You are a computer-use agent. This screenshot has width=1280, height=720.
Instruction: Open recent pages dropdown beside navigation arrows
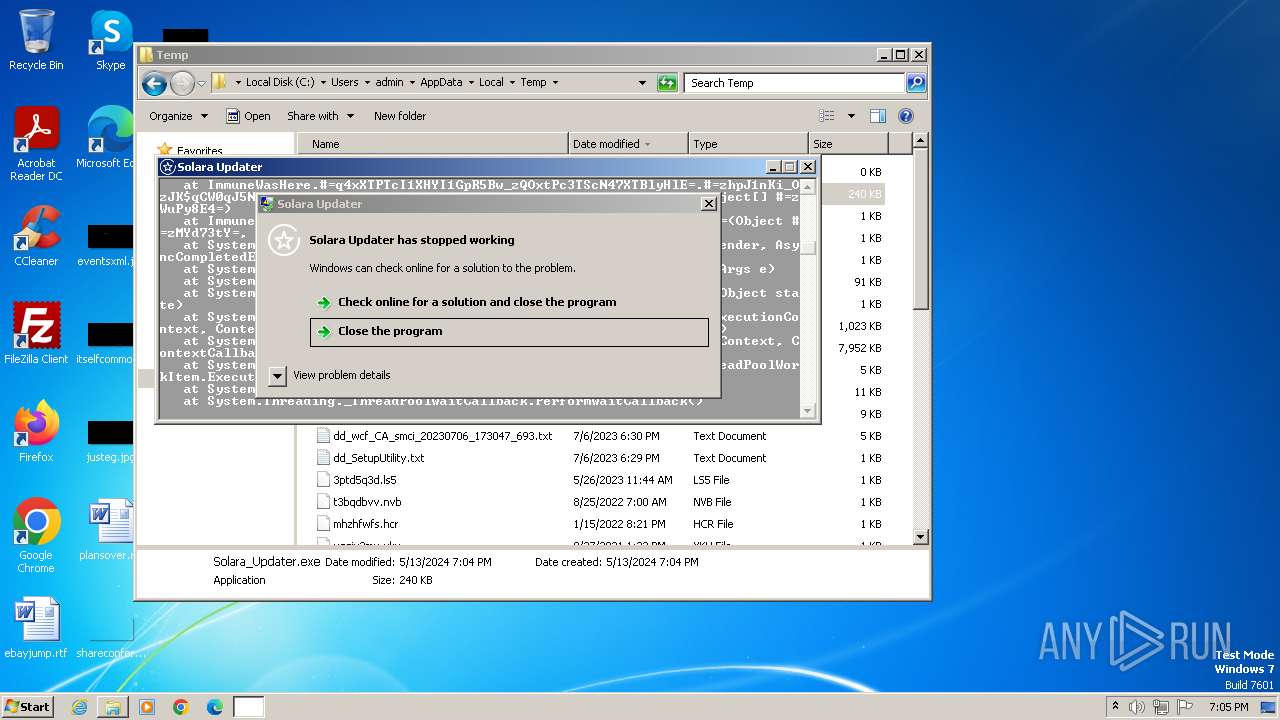[x=201, y=83]
